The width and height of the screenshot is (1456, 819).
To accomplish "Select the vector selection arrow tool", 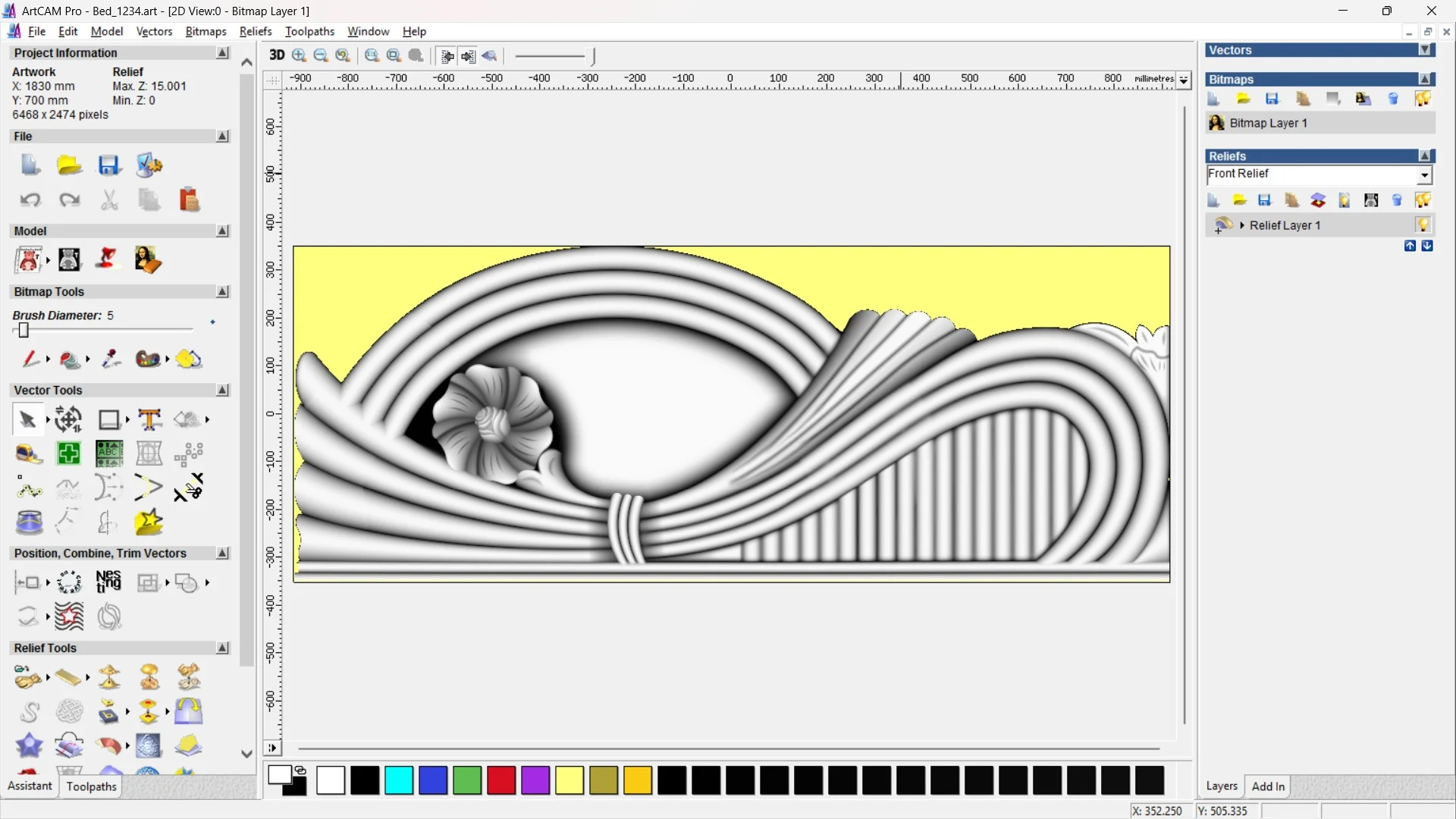I will (27, 419).
